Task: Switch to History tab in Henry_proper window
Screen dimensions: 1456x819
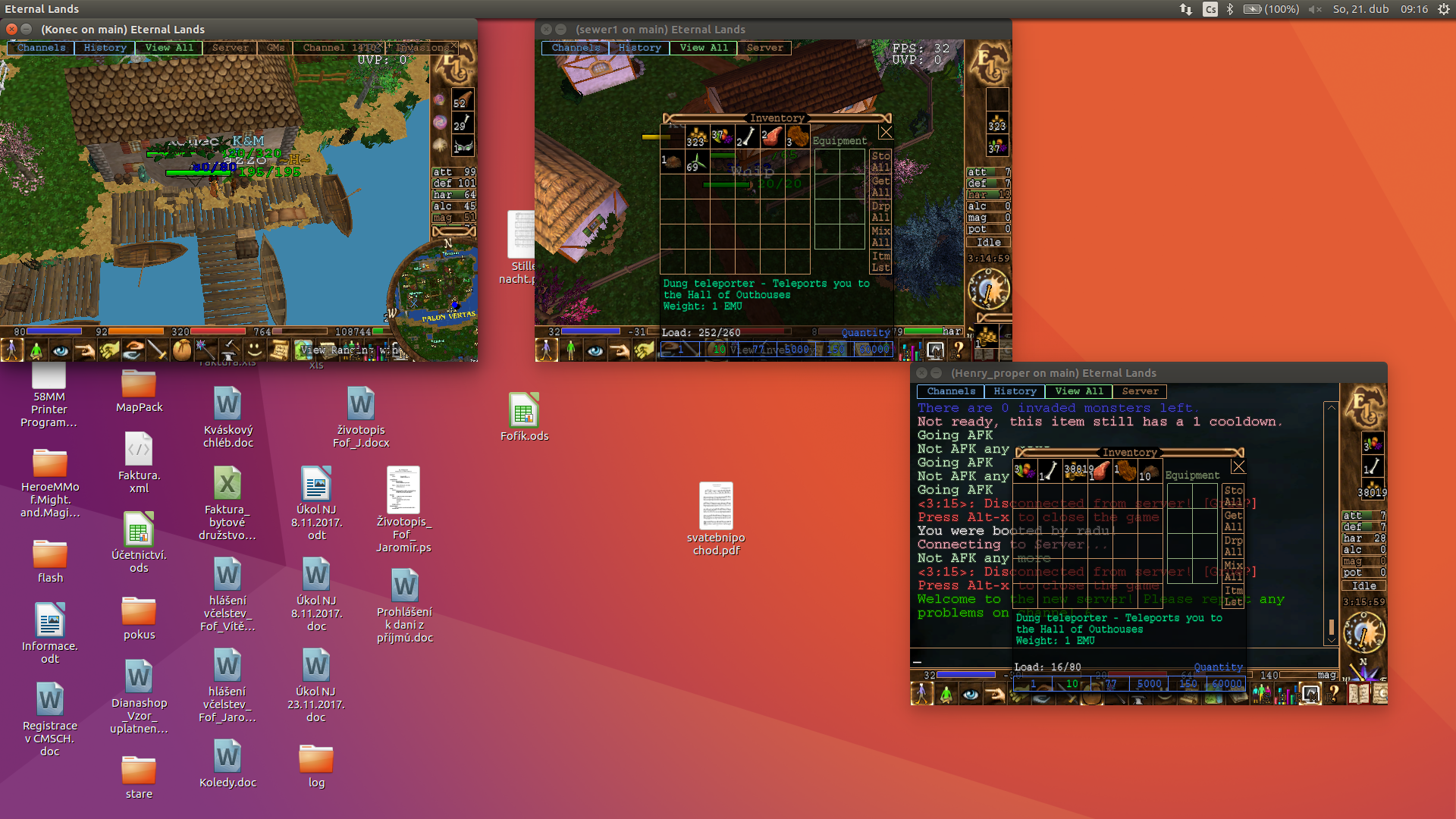Action: pos(1015,391)
